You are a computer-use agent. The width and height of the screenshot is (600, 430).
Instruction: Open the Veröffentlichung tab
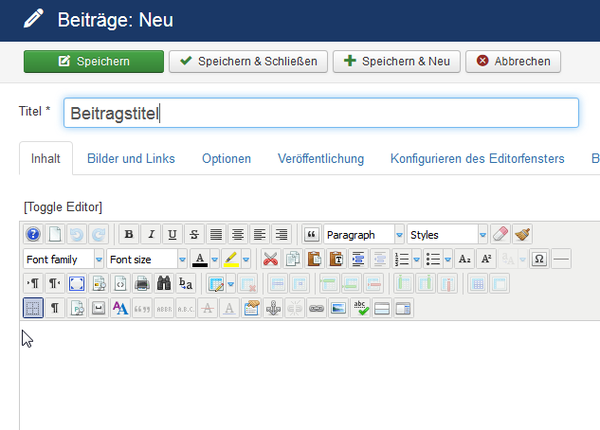(x=307, y=158)
